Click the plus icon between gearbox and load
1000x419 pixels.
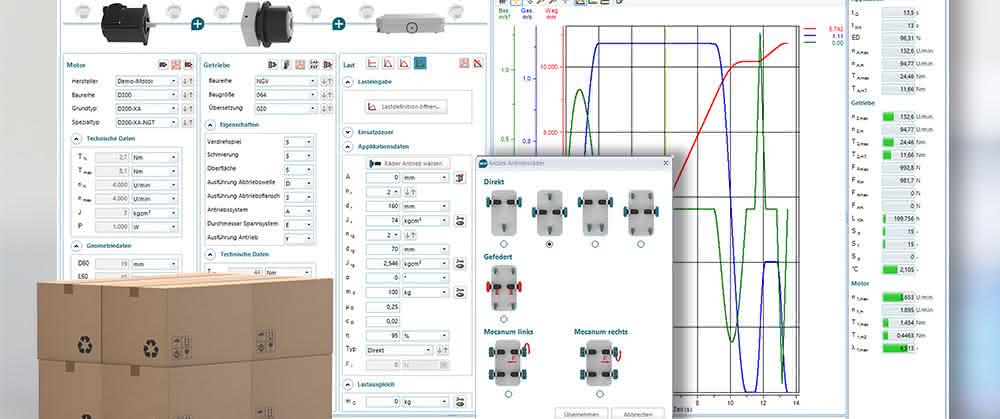(339, 24)
